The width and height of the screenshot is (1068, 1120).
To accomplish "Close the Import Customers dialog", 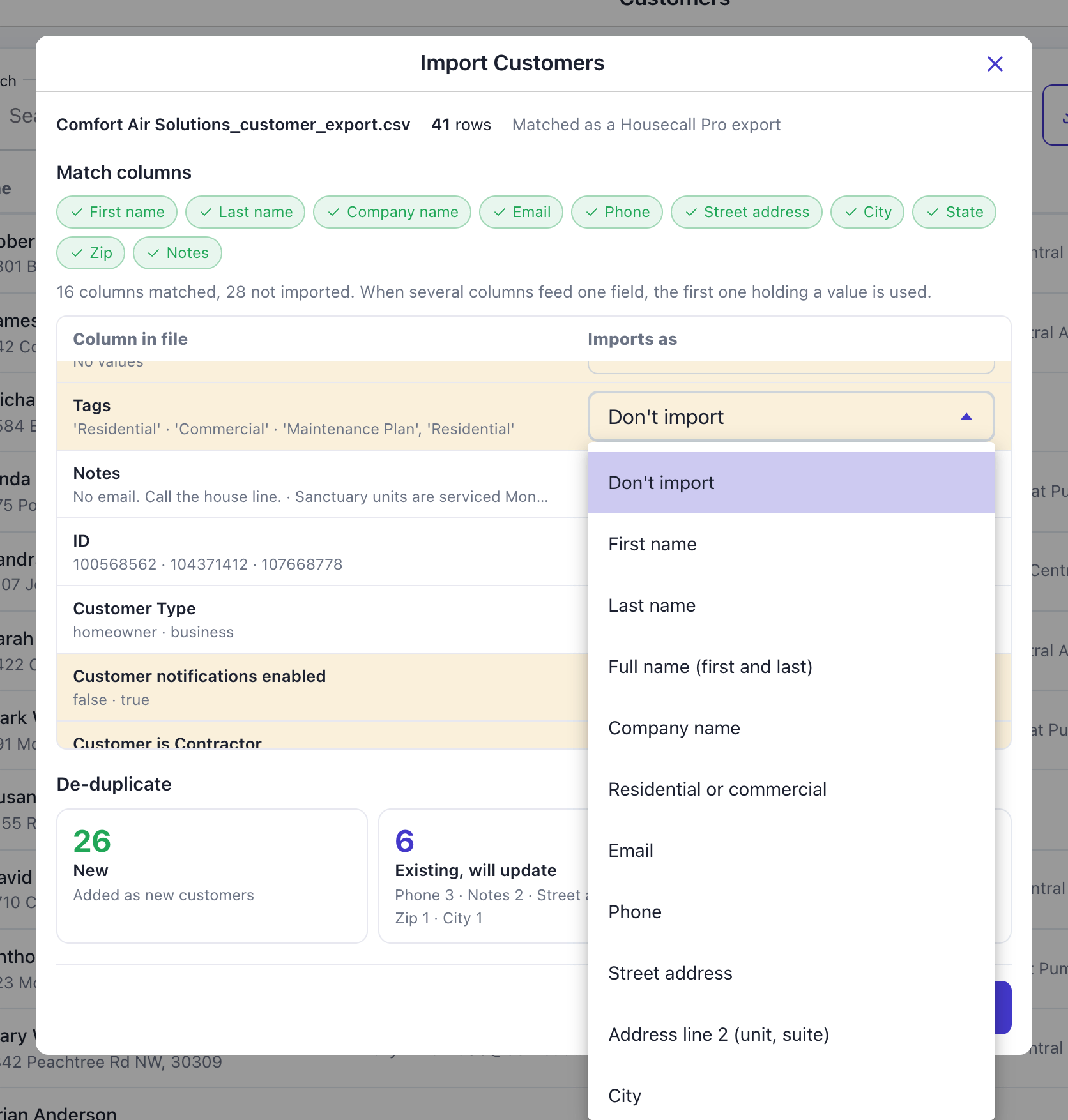I will (x=995, y=64).
